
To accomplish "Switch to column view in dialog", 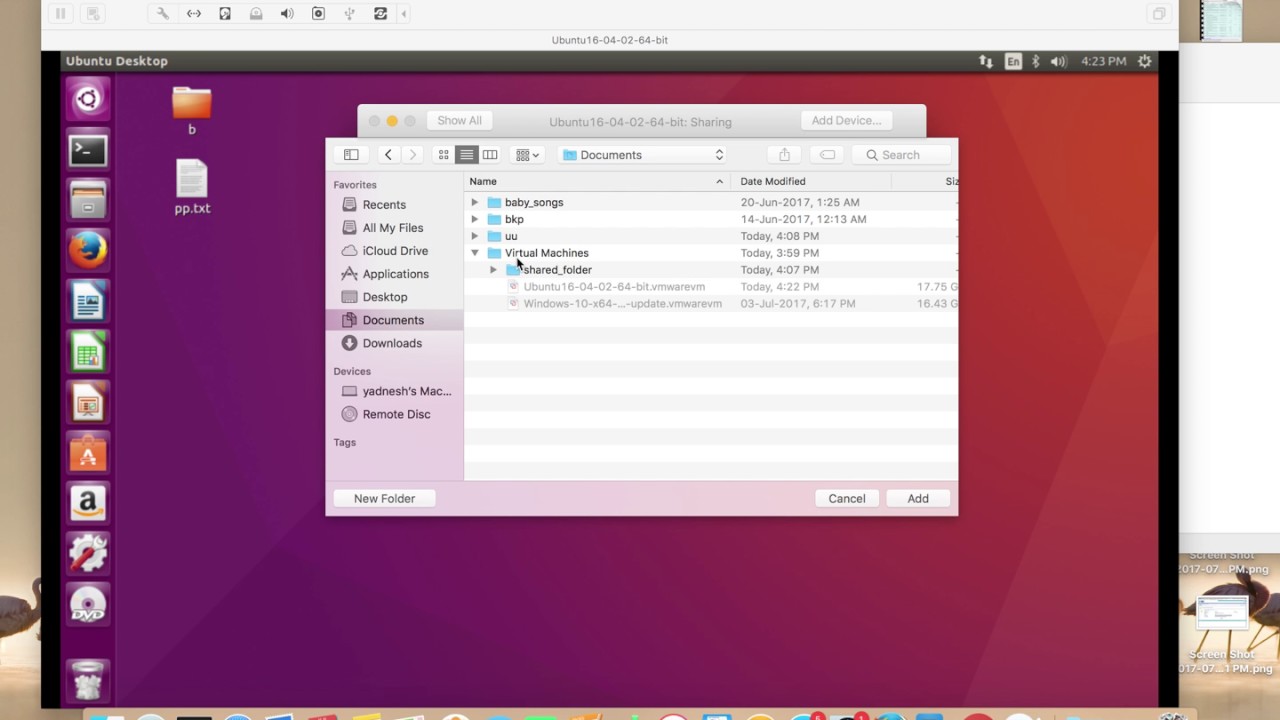I will (490, 155).
